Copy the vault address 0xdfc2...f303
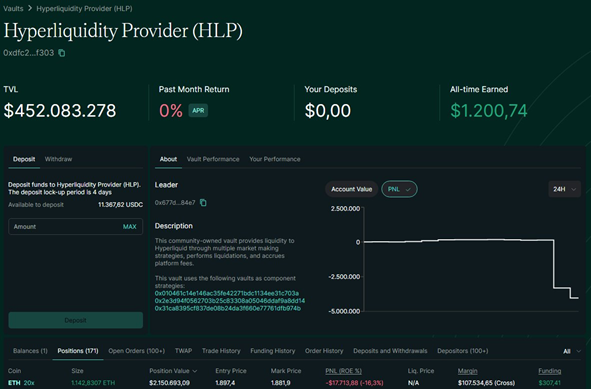Screen dimensions: 591x389 tap(62, 53)
